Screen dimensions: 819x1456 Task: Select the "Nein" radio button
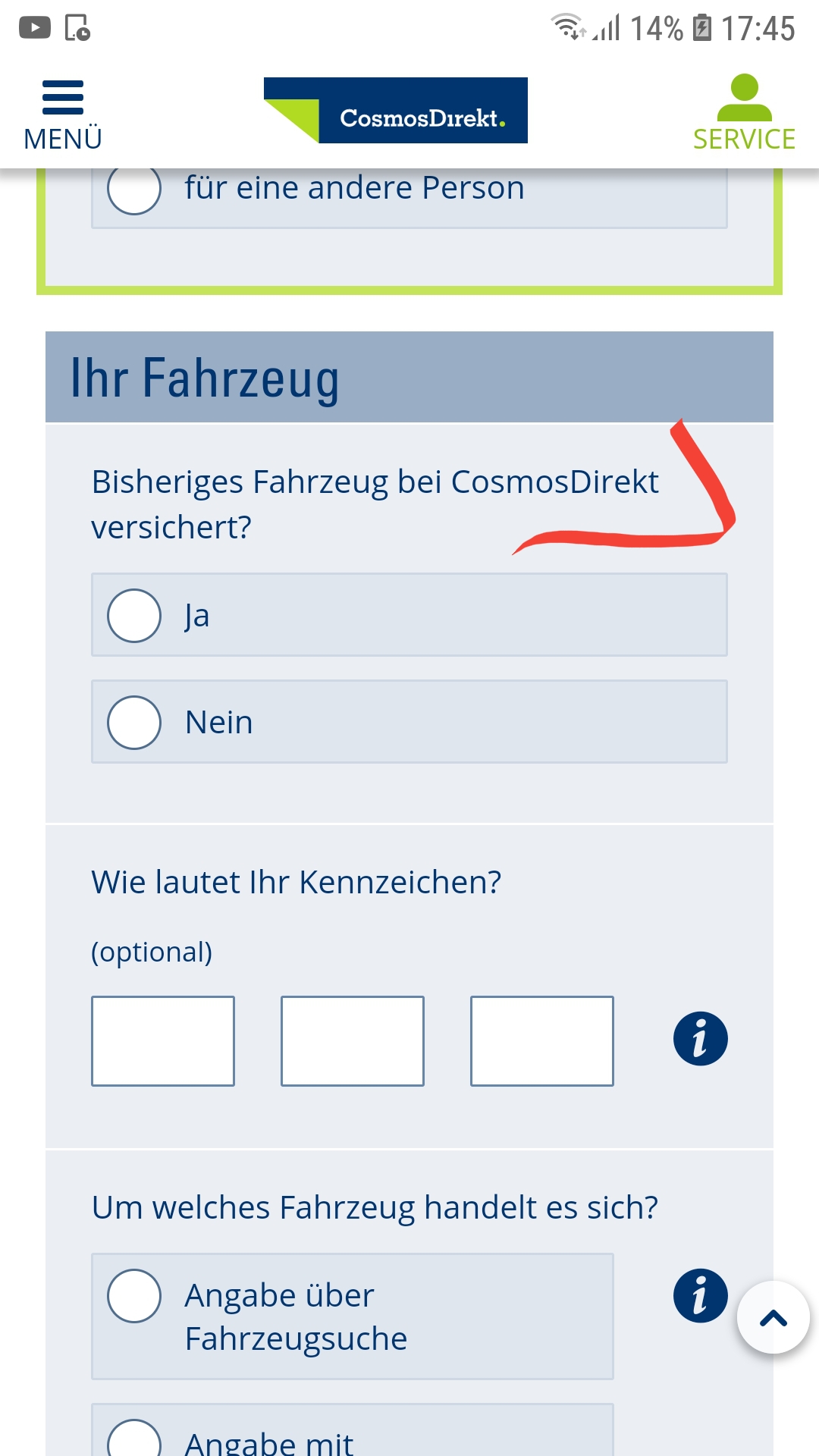pos(134,723)
